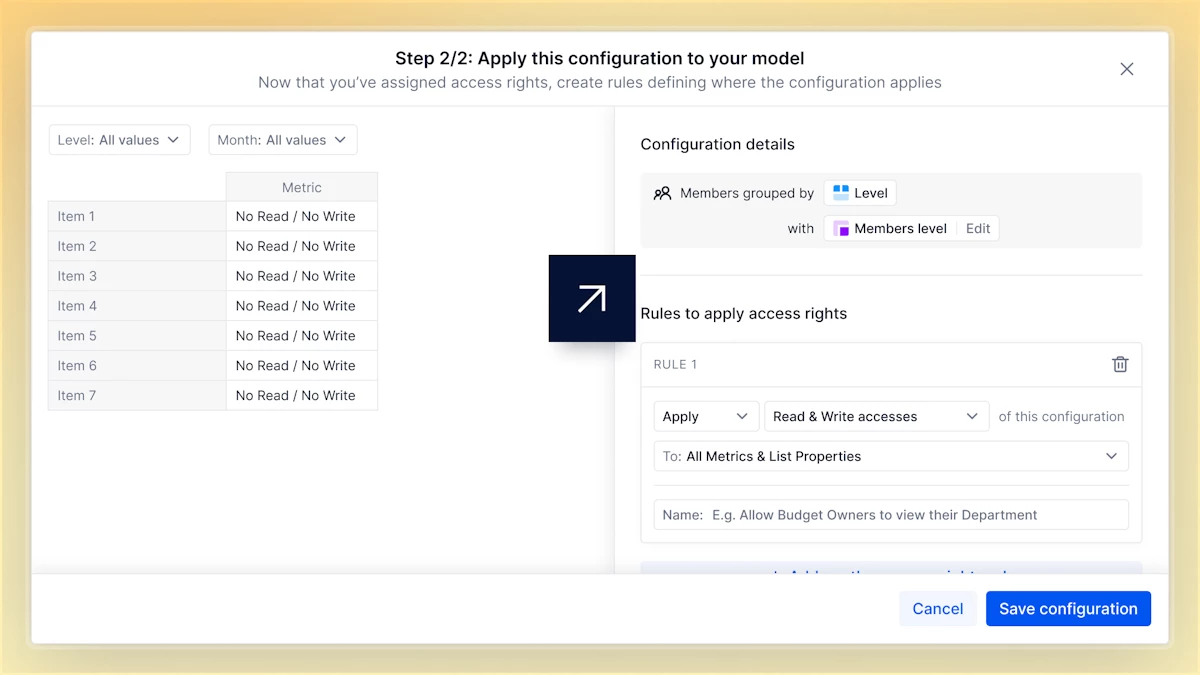Image resolution: width=1200 pixels, height=675 pixels.
Task: Delete Rule 1 with trash icon
Action: (1120, 365)
